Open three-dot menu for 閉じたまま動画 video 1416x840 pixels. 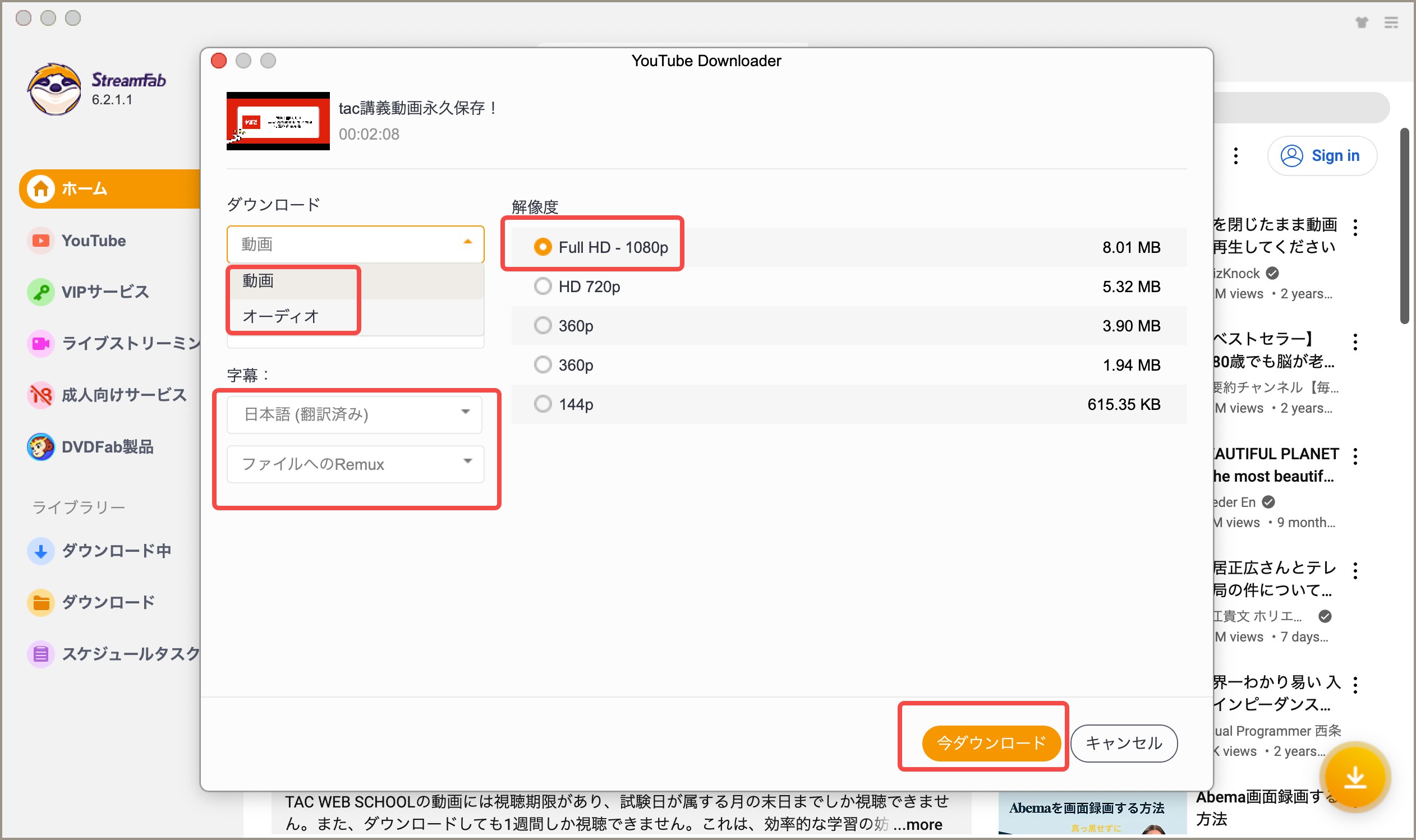pyautogui.click(x=1355, y=228)
